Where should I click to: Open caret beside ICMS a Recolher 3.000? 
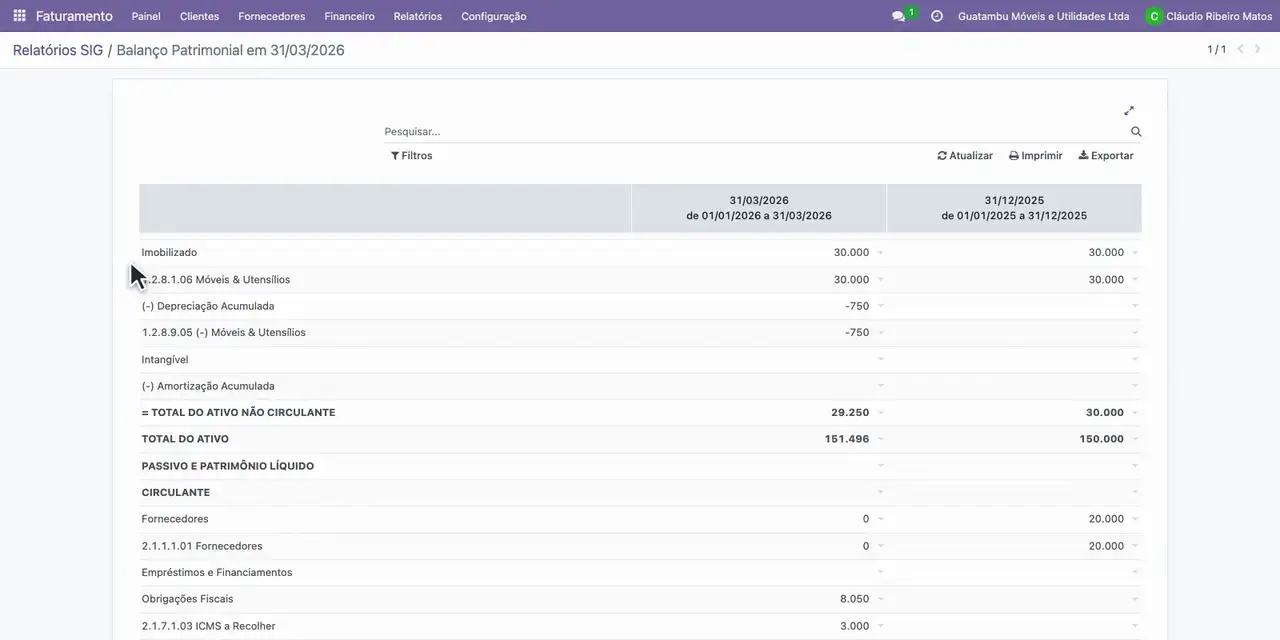click(x=880, y=626)
